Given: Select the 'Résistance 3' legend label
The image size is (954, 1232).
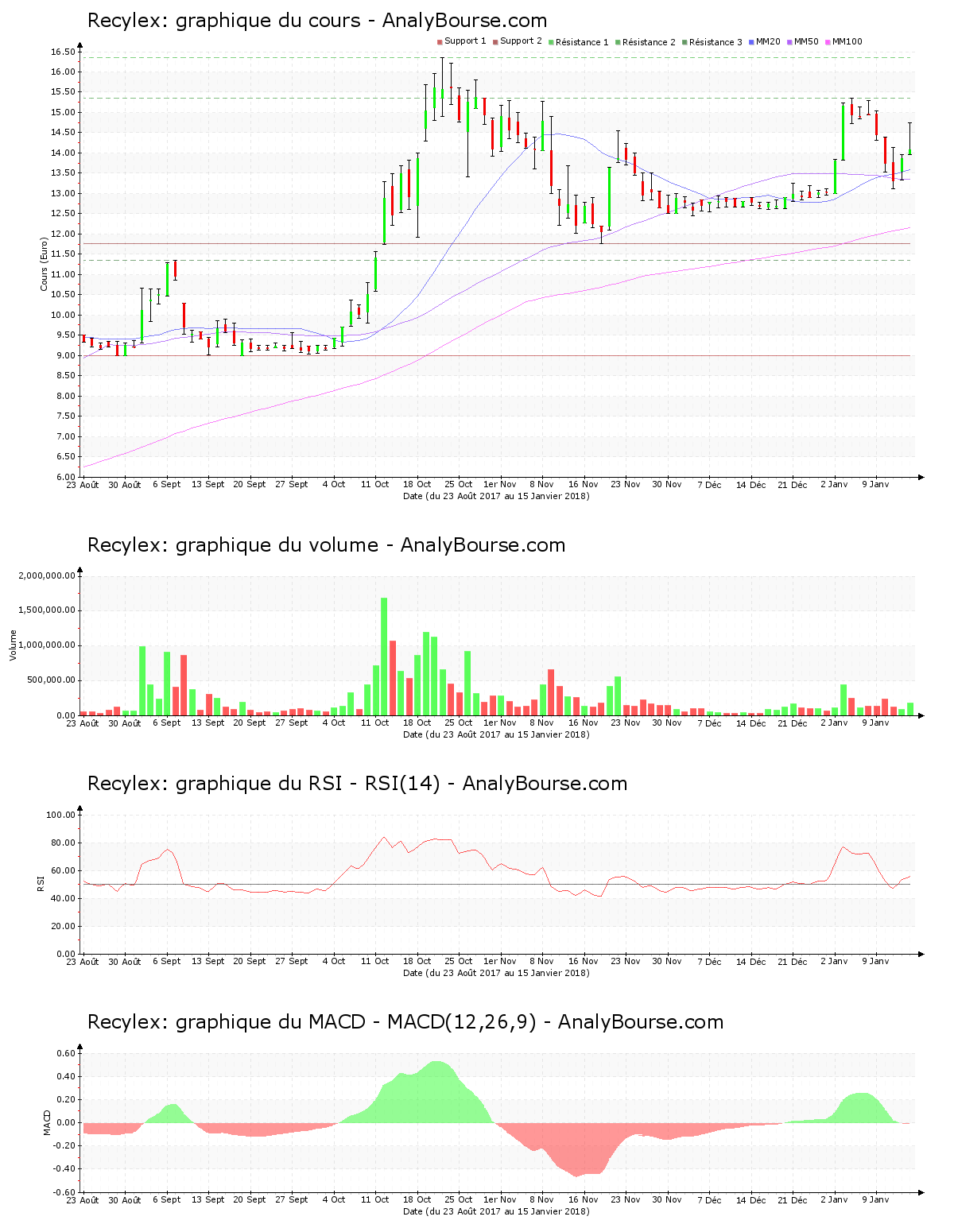Looking at the screenshot, I should pyautogui.click(x=715, y=42).
